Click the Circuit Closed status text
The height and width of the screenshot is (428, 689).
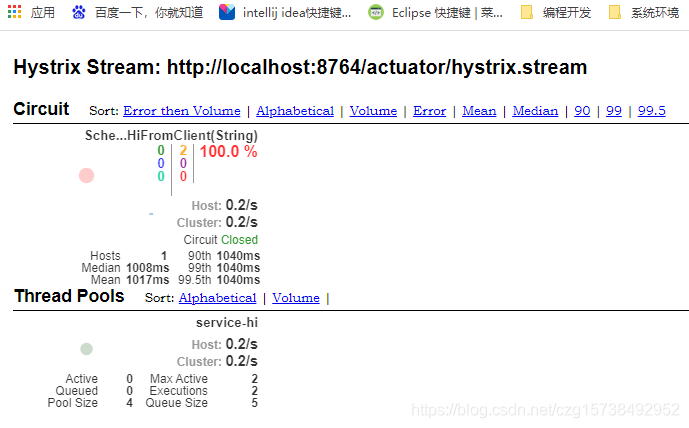221,239
